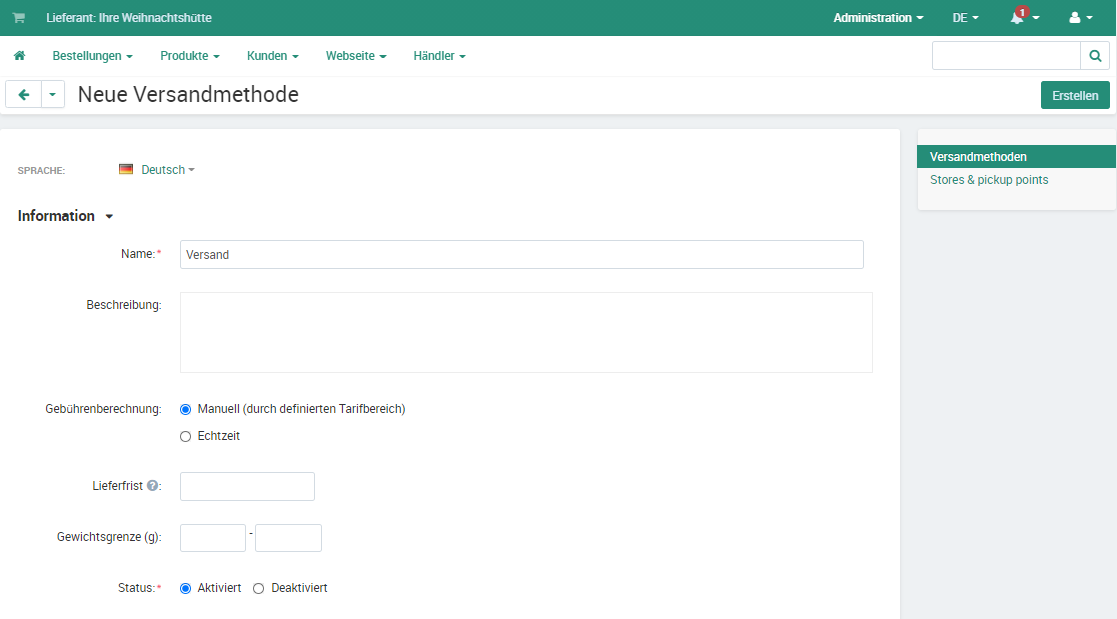Click the Gebührenberechnung label
This screenshot has width=1117, height=619.
103,409
